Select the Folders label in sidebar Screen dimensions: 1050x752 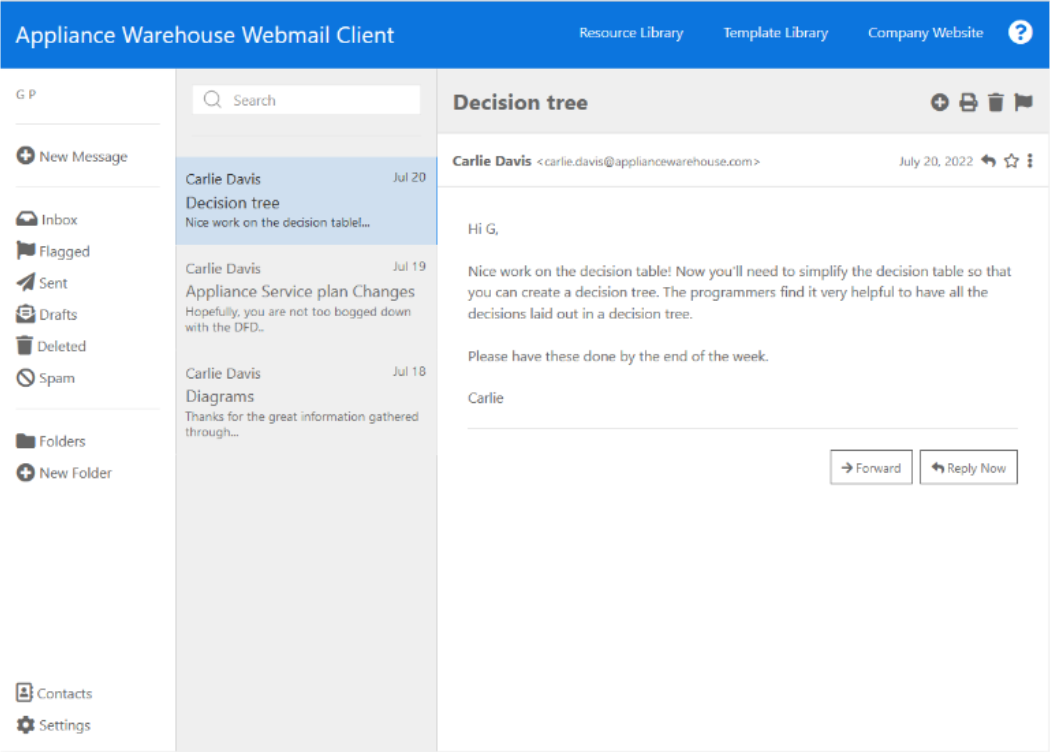(62, 441)
